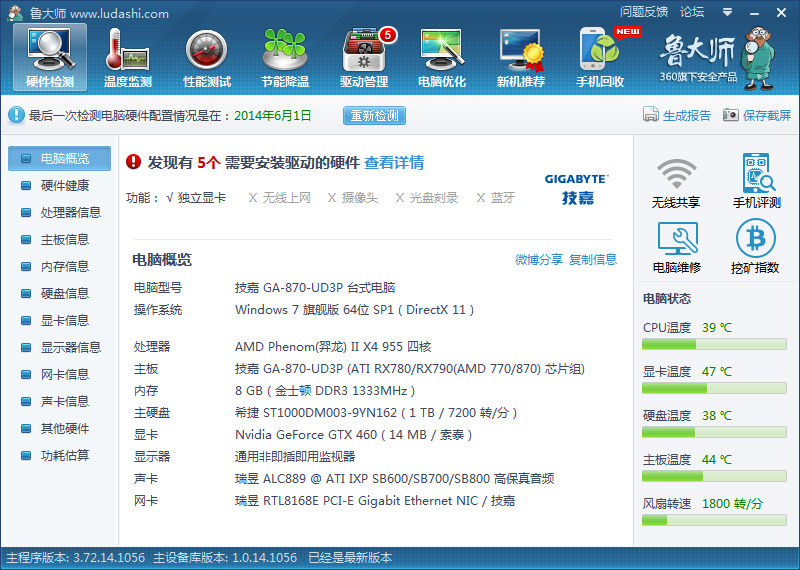Click 主程序版本 3.72.14.1056 in status bar
Viewport: 800px width, 570px height.
pos(76,558)
